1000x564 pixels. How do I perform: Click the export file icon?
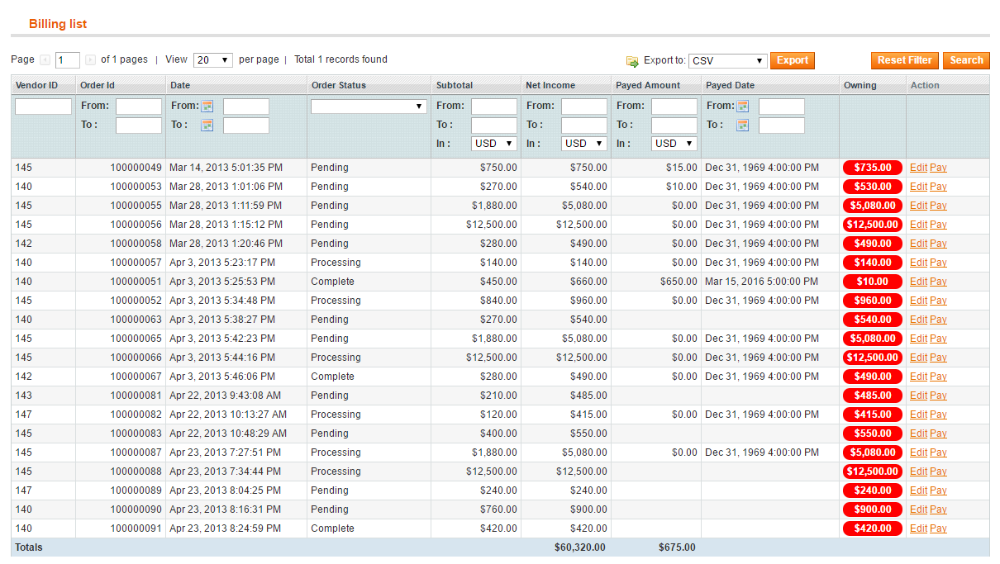(632, 61)
